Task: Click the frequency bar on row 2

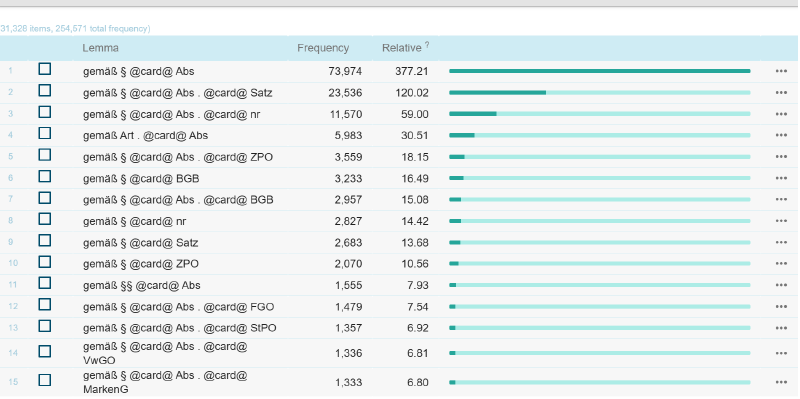Action: [599, 93]
